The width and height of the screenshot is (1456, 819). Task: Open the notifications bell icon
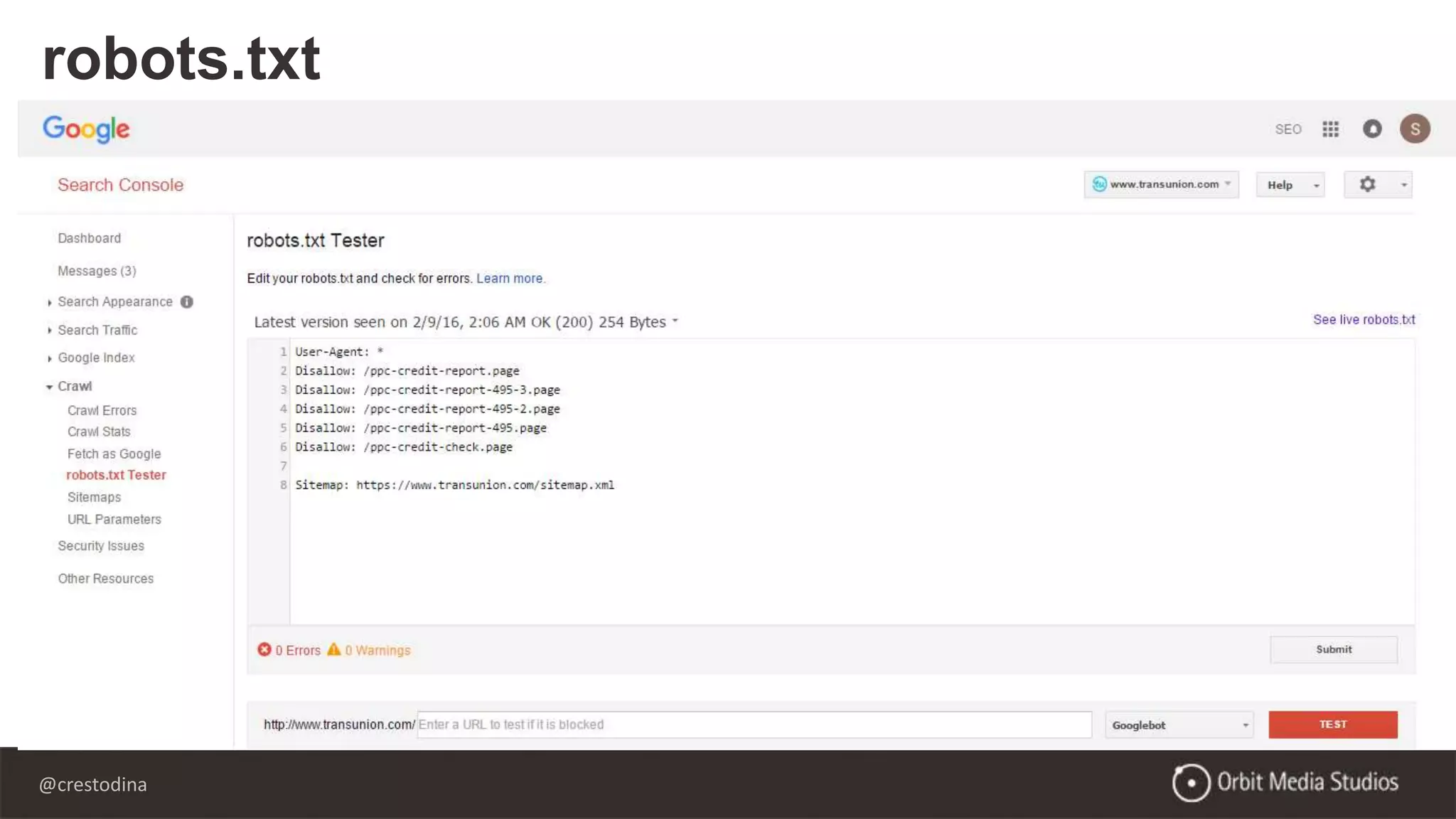(1372, 129)
